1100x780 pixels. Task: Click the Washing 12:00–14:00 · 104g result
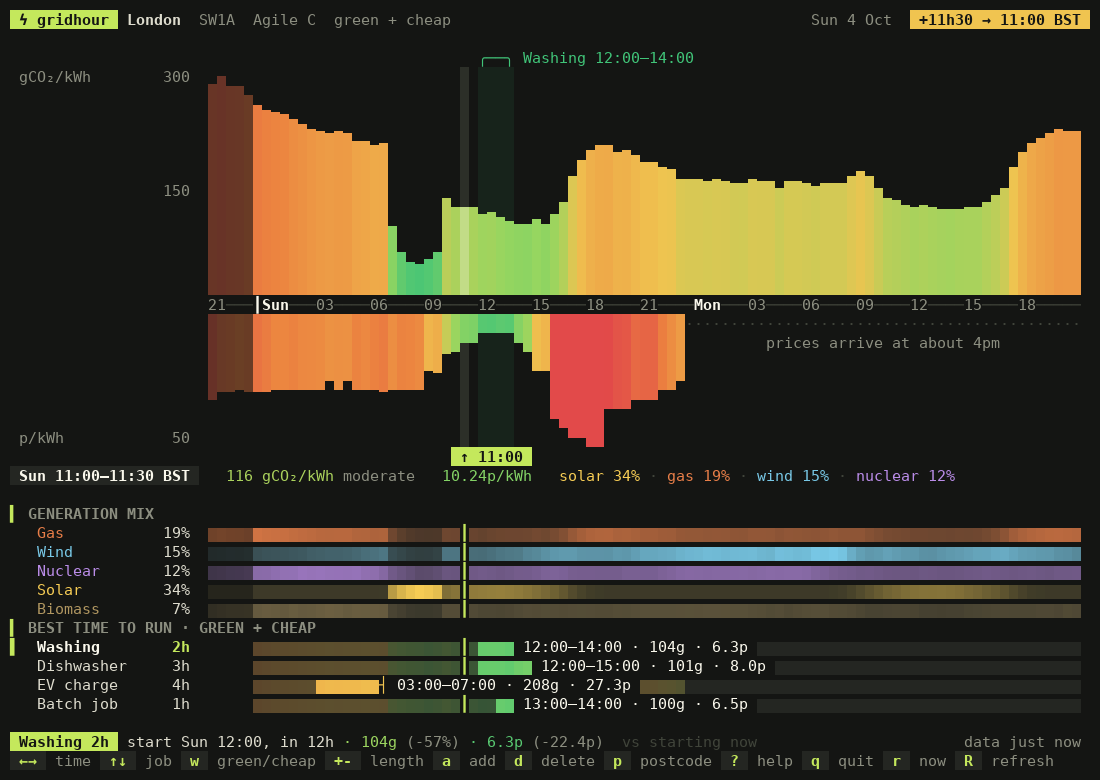pos(636,647)
